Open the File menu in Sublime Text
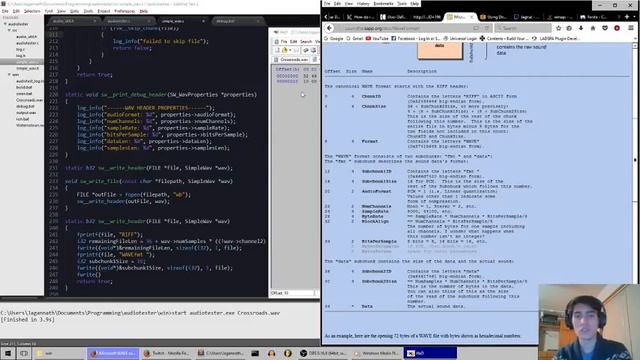640x360 pixels. click(5, 11)
